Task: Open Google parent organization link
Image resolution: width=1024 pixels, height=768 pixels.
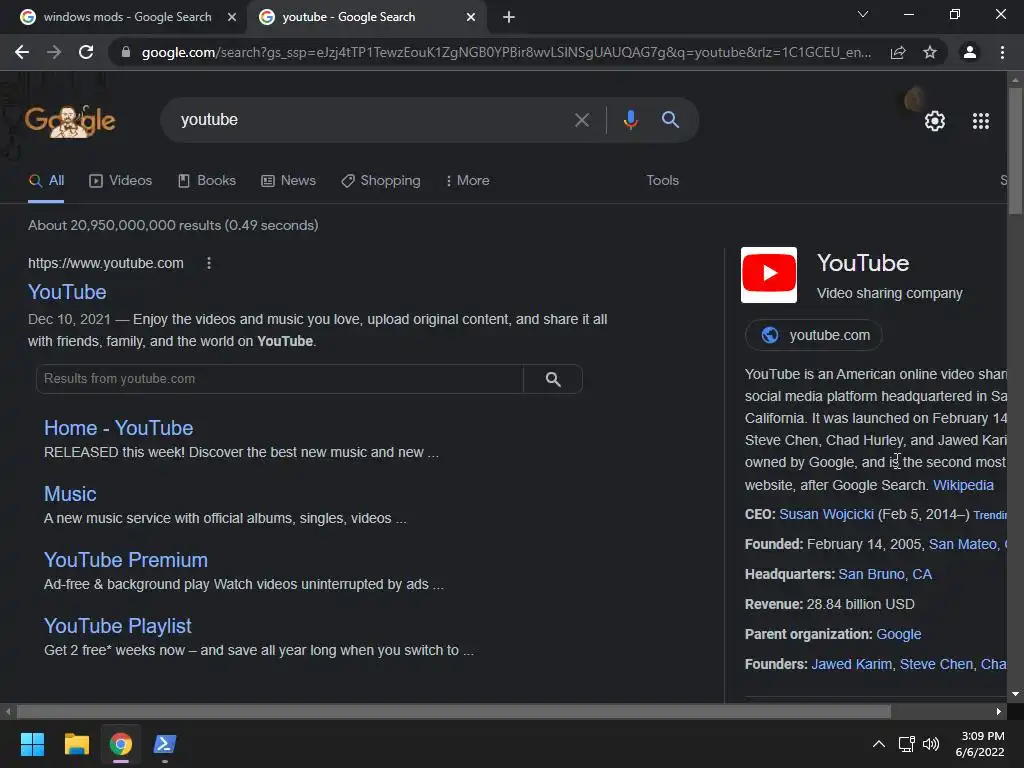Action: (899, 635)
